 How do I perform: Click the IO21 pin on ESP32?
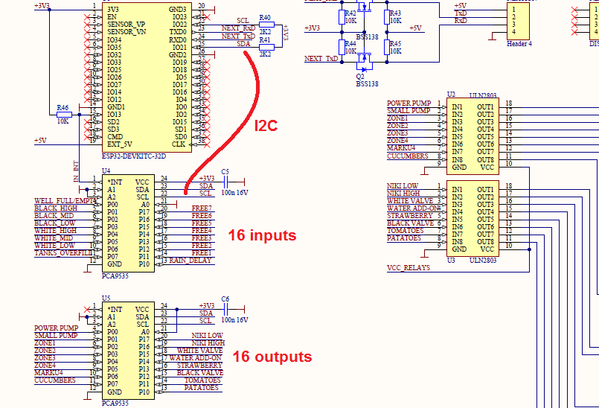pos(180,47)
